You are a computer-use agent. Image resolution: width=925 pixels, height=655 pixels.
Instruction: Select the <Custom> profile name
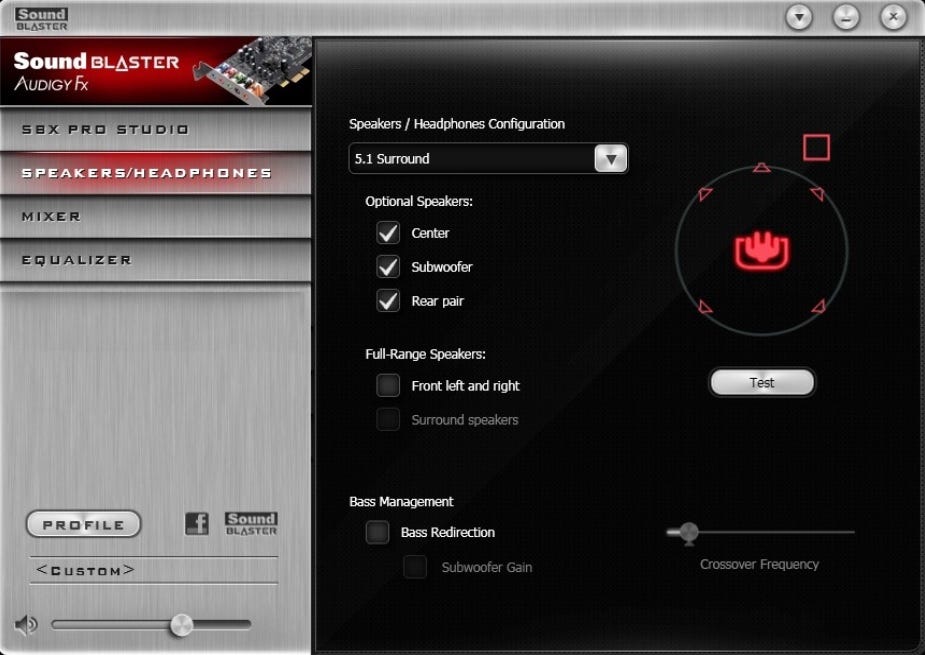pyautogui.click(x=86, y=570)
